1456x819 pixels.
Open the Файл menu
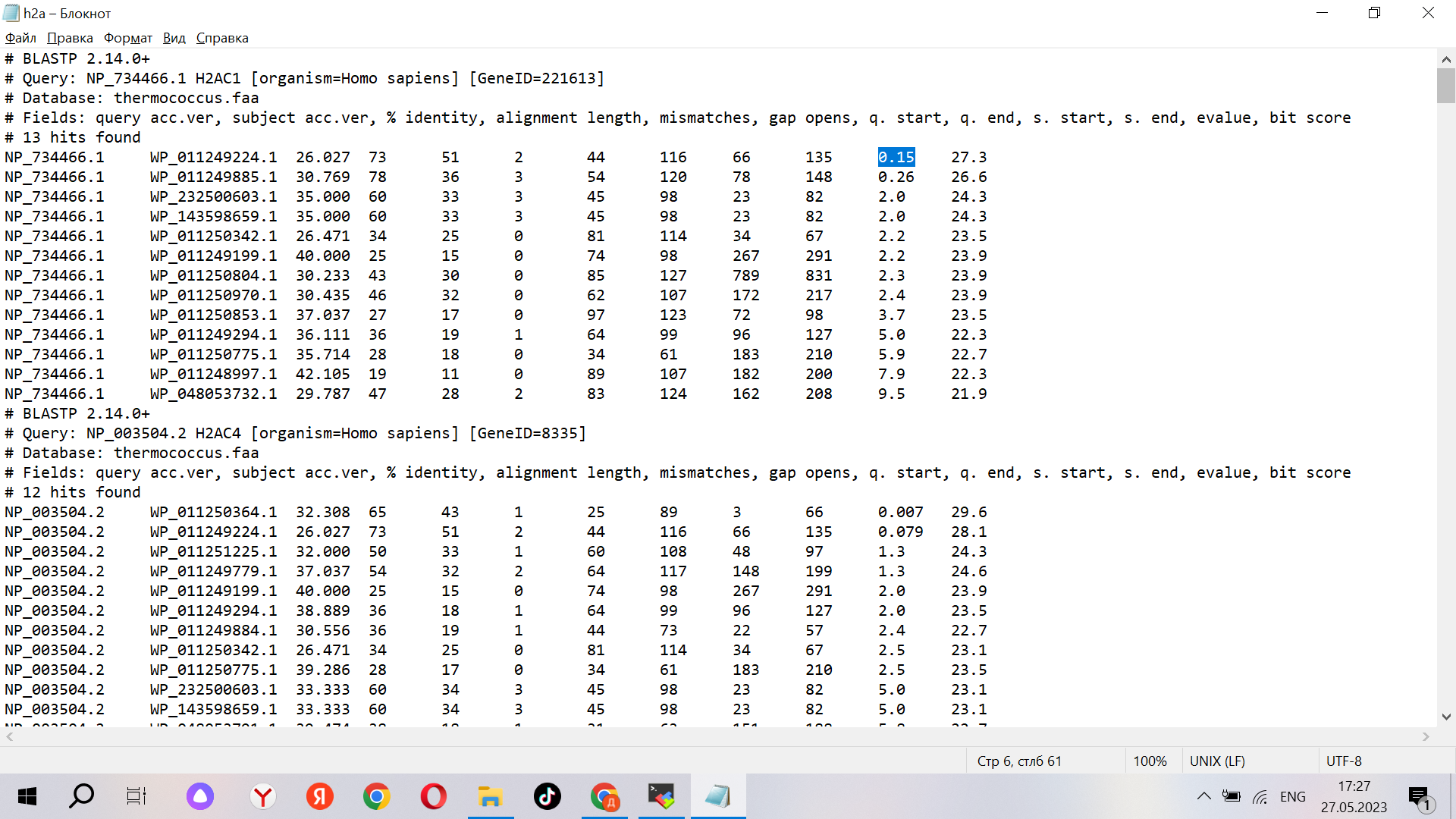tap(20, 38)
